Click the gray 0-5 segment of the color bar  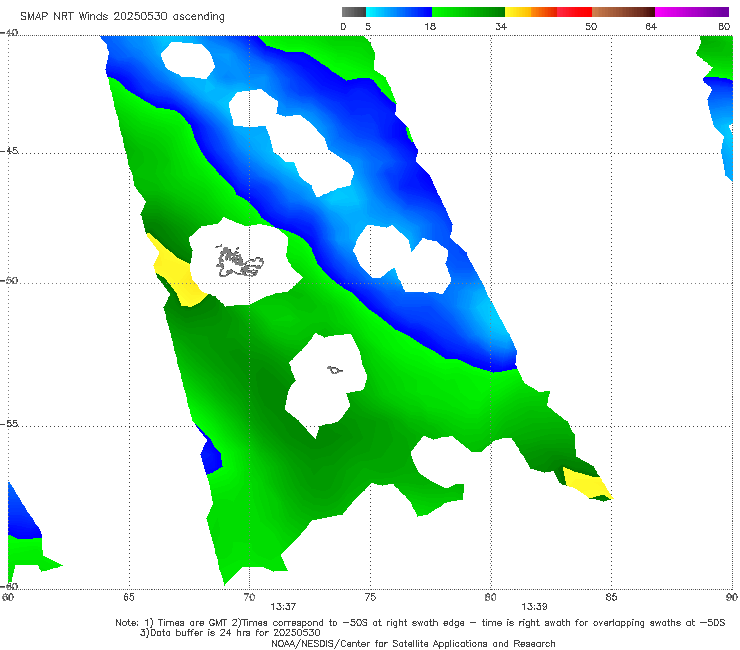354,12
